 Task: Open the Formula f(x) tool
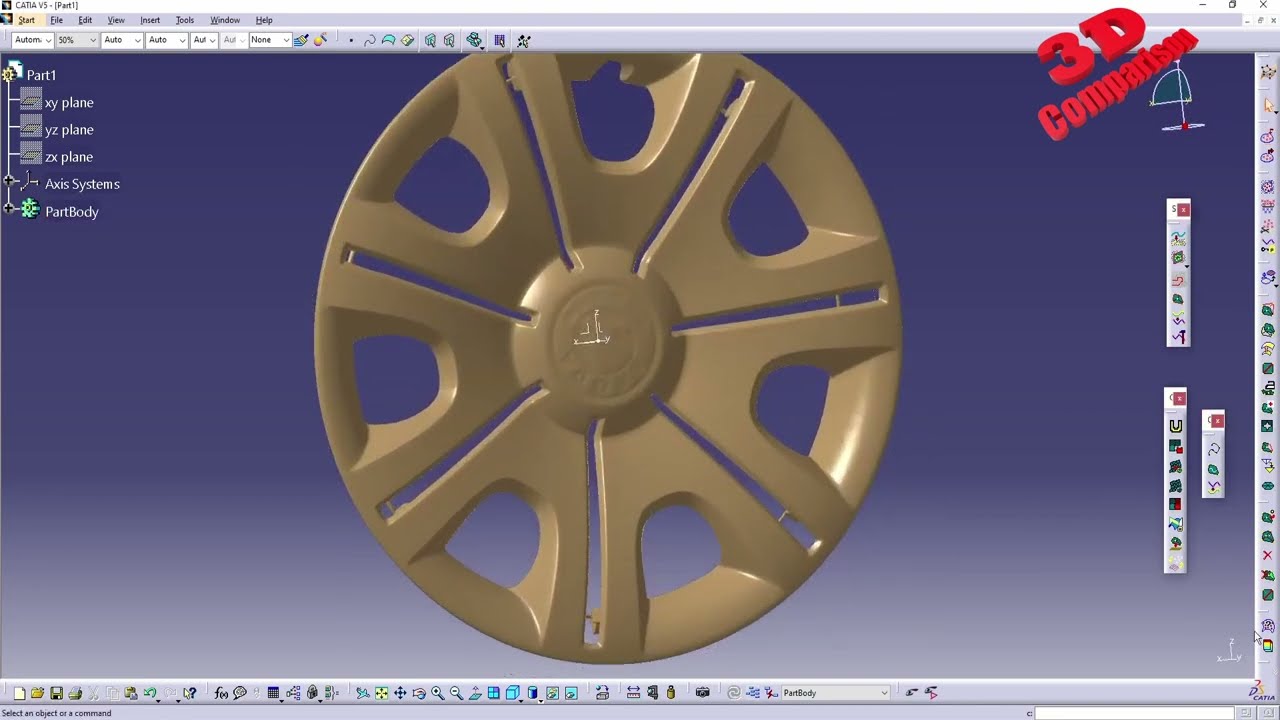[221, 693]
